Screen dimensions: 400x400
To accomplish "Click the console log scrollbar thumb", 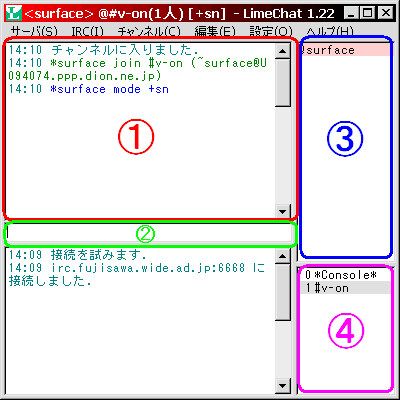I will coord(283,292).
